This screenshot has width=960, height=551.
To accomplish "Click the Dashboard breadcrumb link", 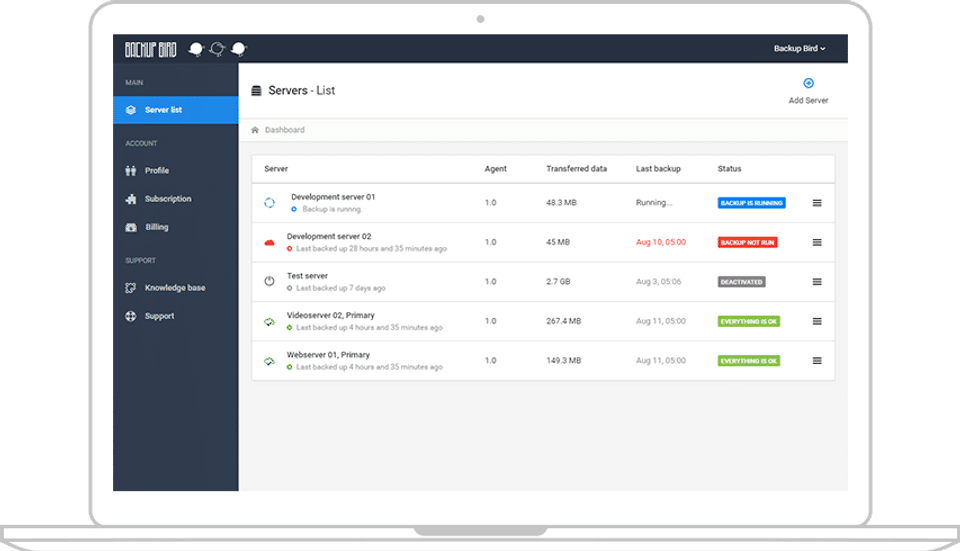I will click(285, 130).
